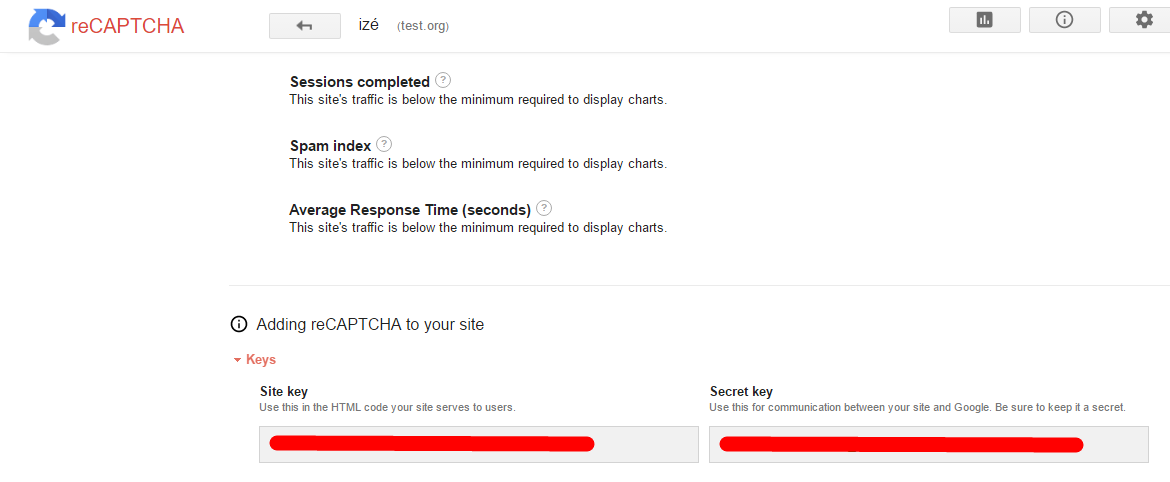Click the reCAPTCHA brand text
This screenshot has height=482, width=1170.
[x=127, y=27]
